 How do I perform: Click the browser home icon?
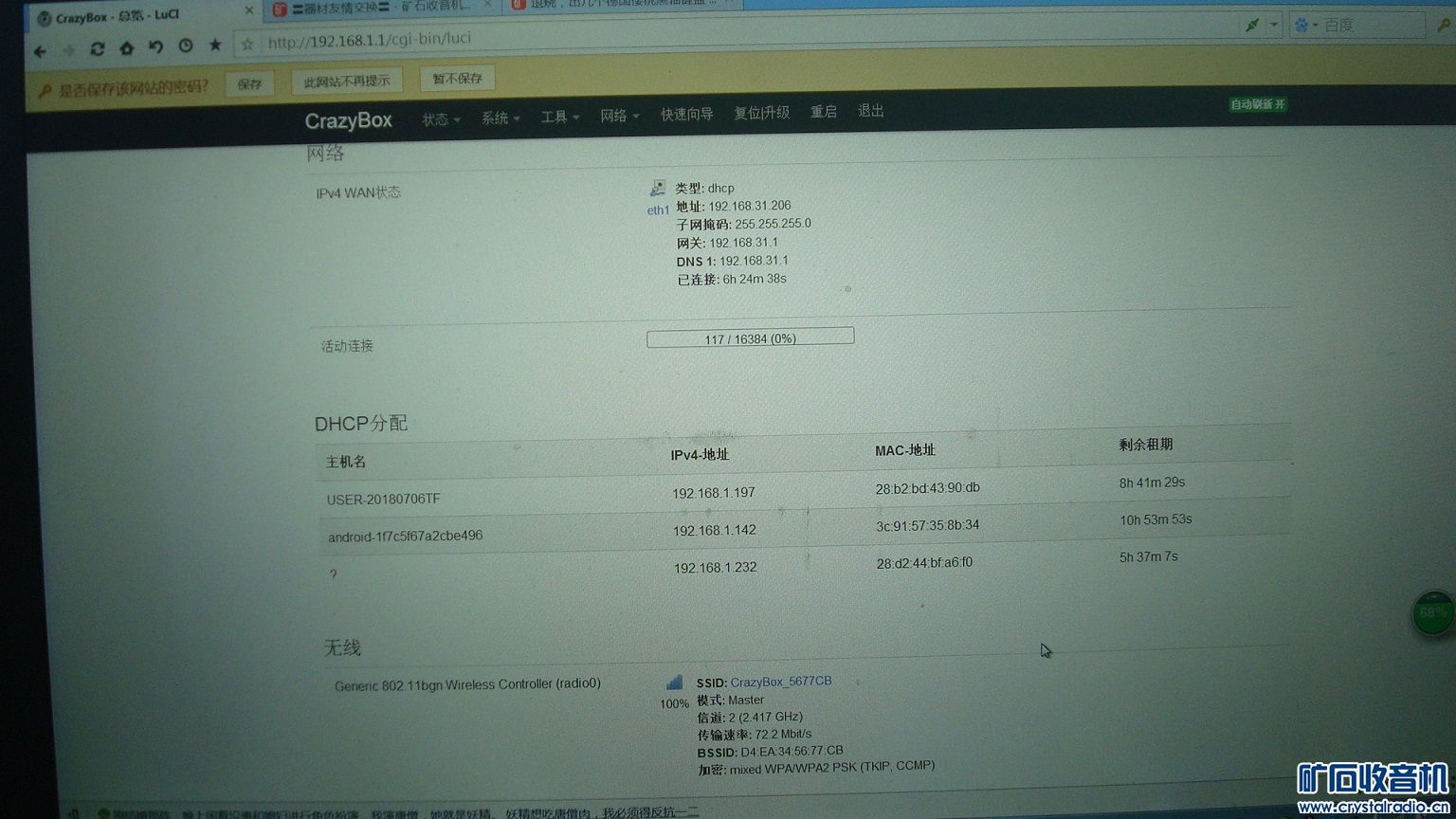coord(126,47)
